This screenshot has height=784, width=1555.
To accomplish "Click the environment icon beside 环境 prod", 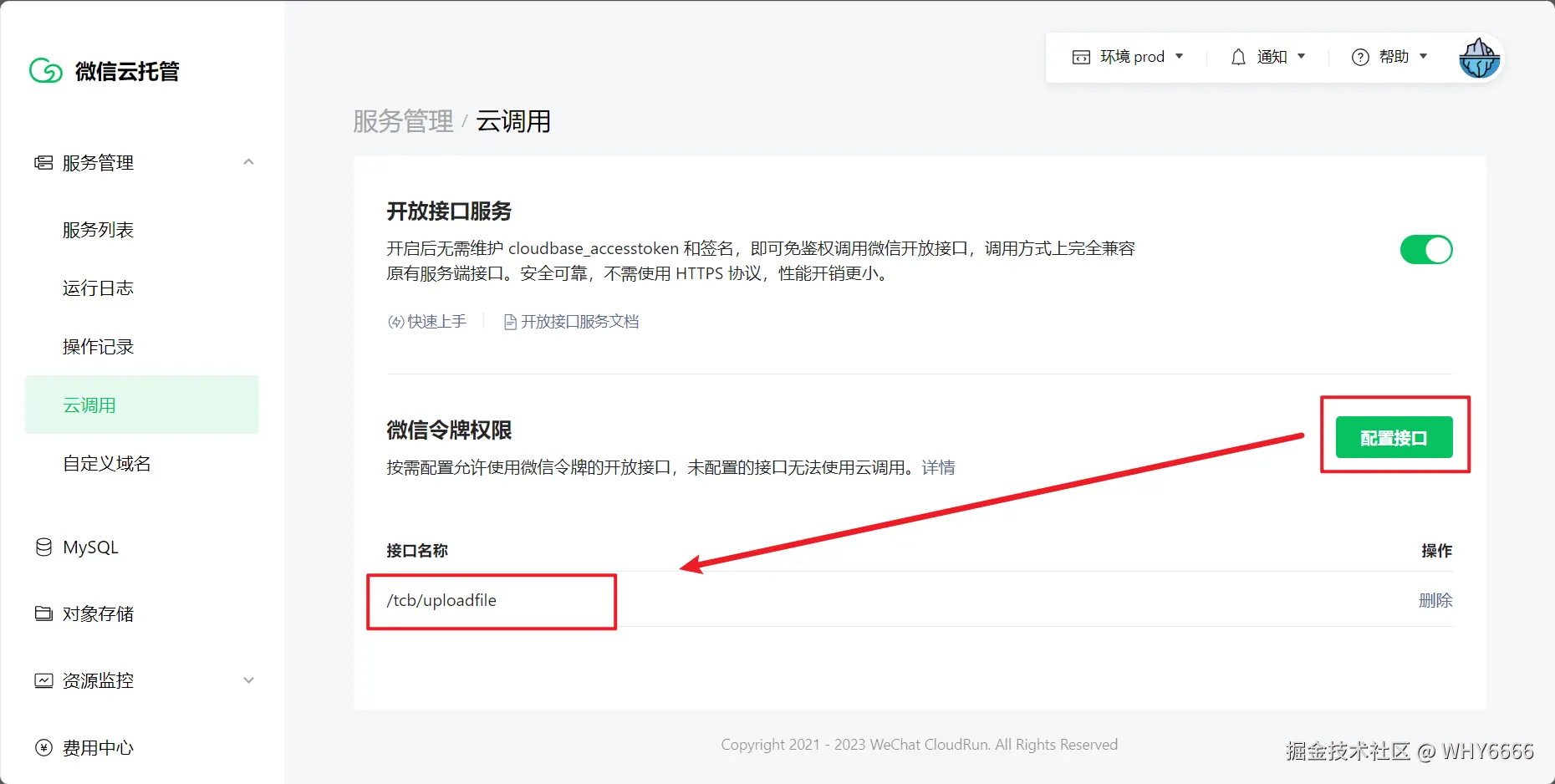I will click(1081, 57).
